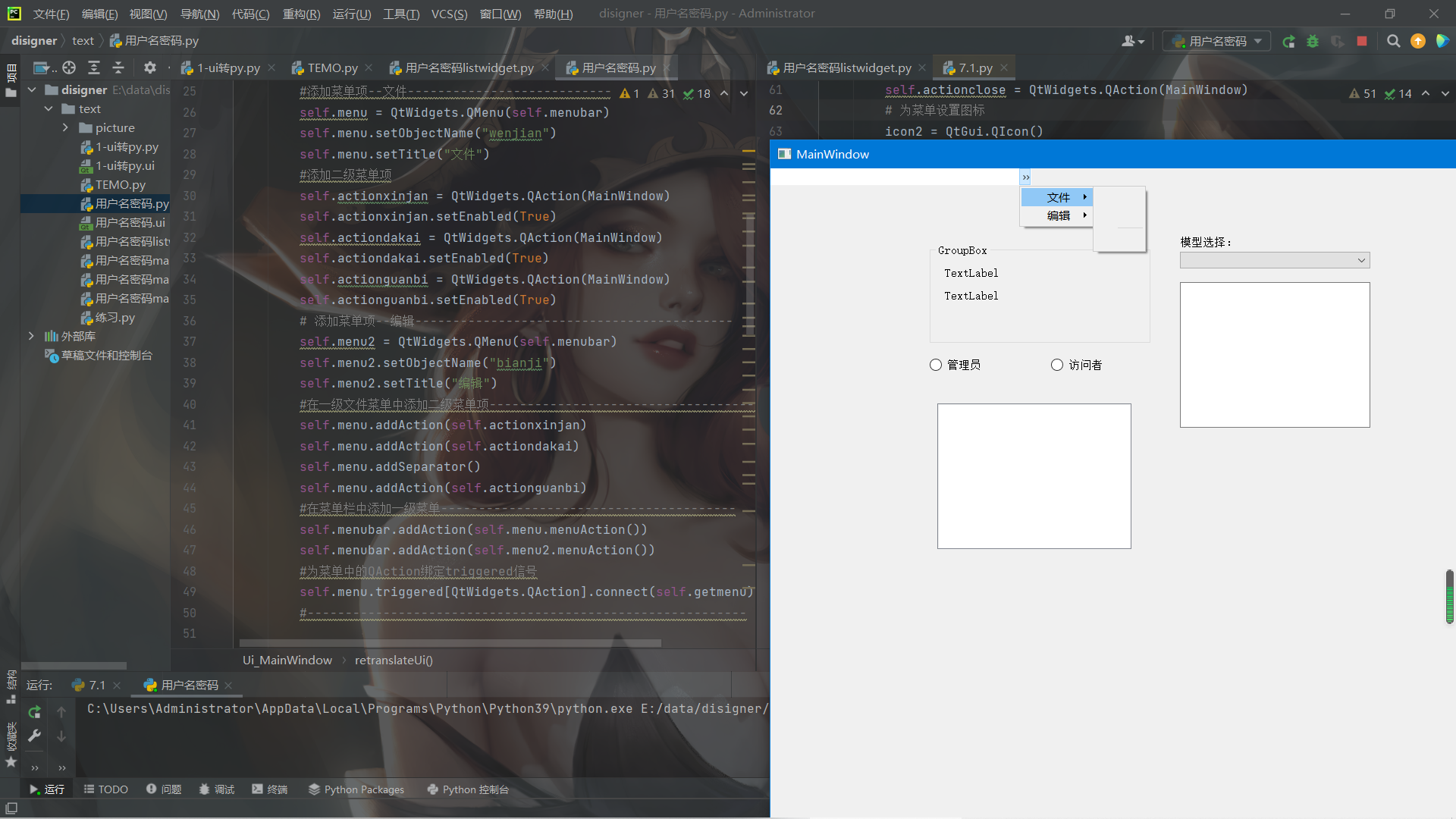The image size is (1456, 819).
Task: Select 草稿文件和控制台 in the project tree
Action: 99,355
